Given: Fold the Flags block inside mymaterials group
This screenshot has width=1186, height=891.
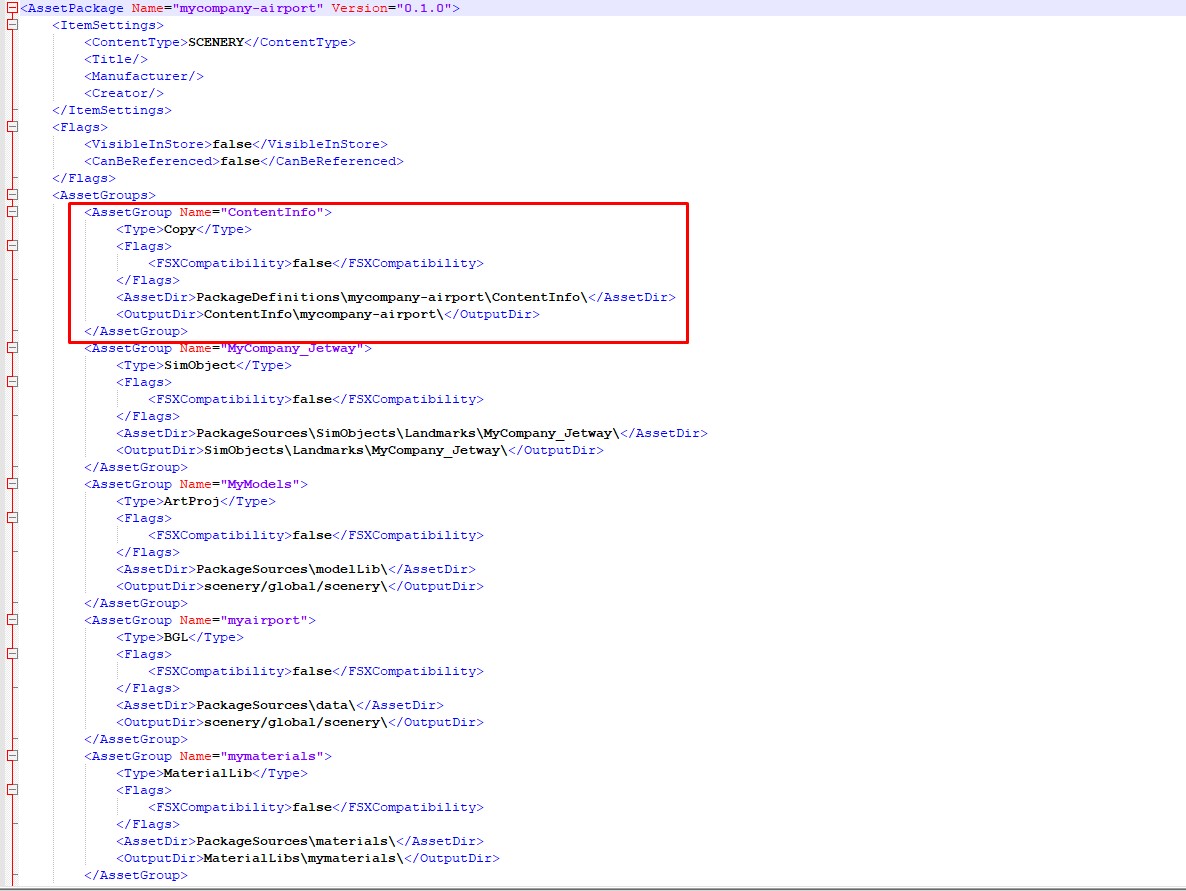Looking at the screenshot, I should [x=12, y=790].
